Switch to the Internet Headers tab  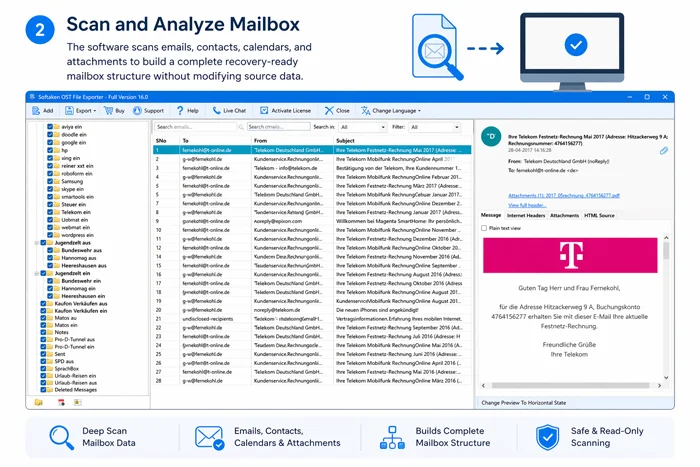(x=526, y=215)
